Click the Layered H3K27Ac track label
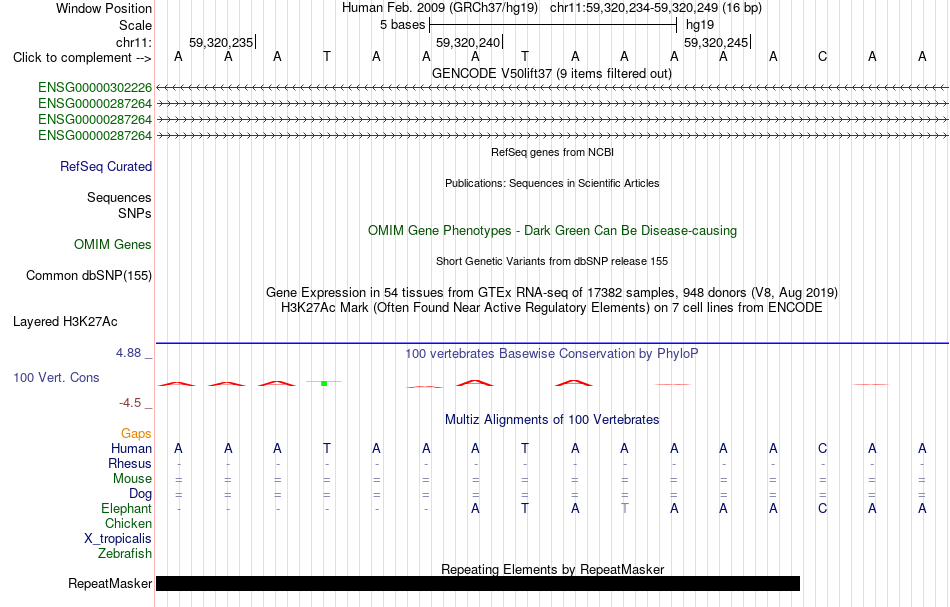Viewport: 950px width, 607px height. coord(65,322)
